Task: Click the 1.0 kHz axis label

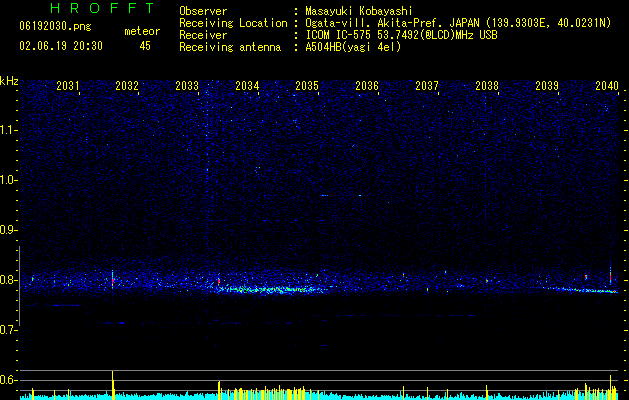Action: tap(8, 180)
